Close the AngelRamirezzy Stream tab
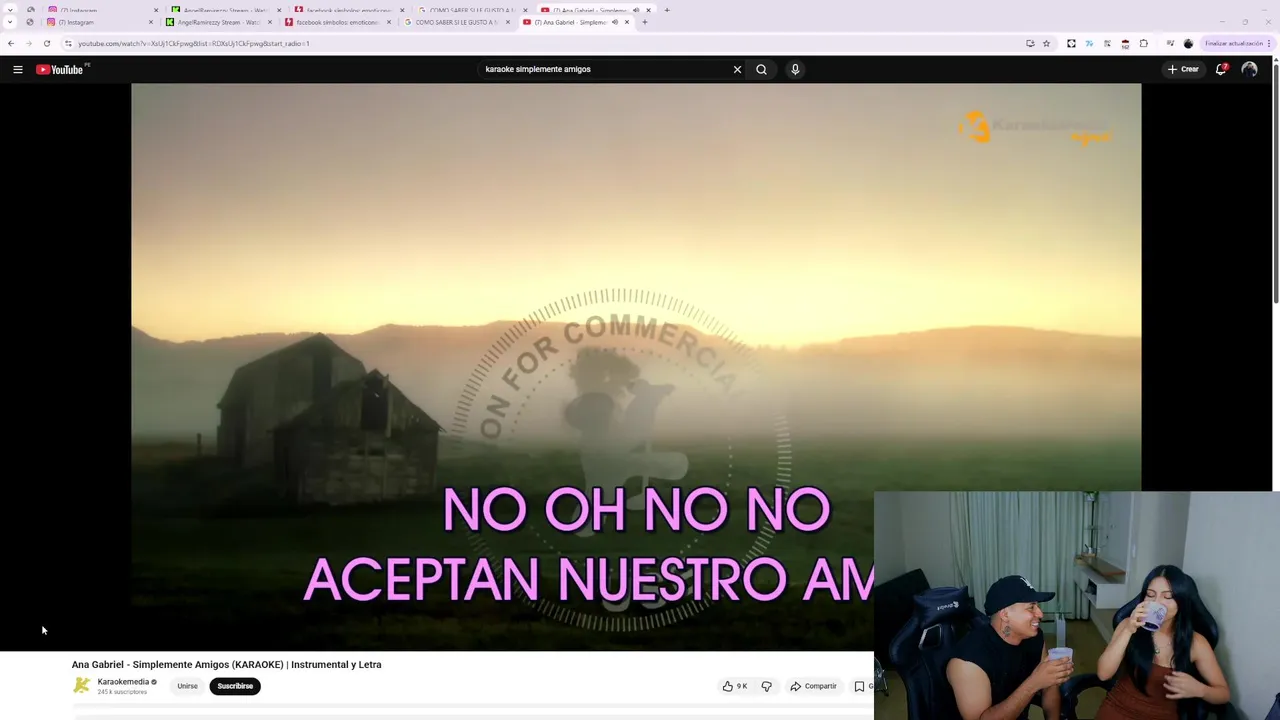Viewport: 1280px width, 720px height. (269, 22)
